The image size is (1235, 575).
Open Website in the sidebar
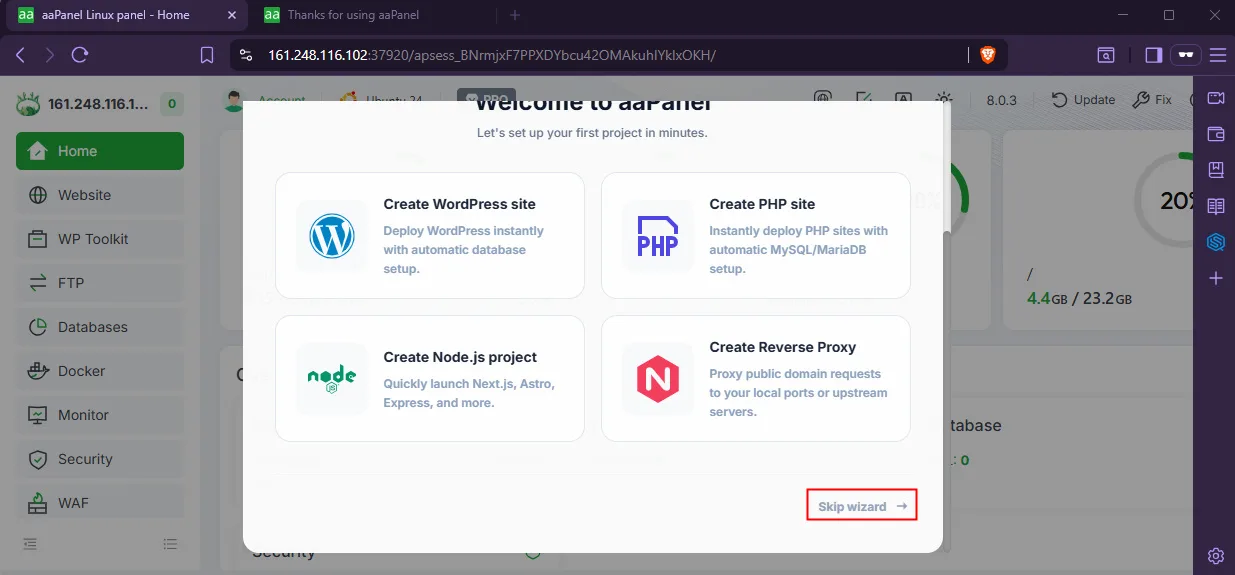100,195
